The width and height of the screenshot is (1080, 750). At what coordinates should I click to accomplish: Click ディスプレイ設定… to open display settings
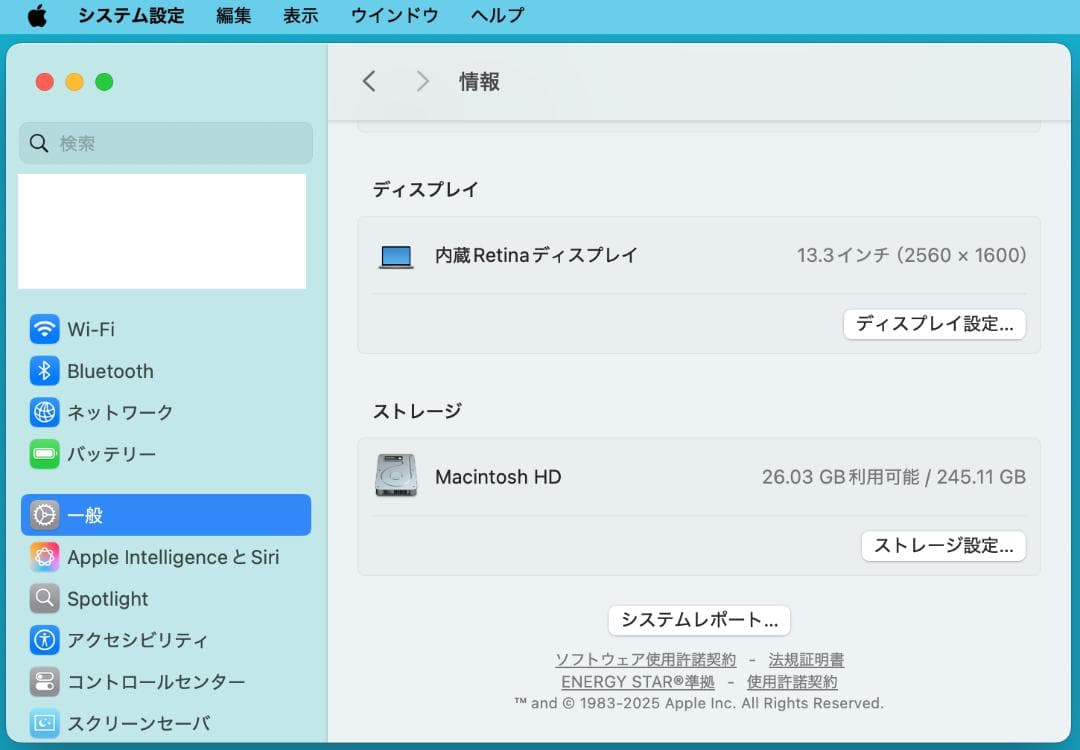point(934,324)
